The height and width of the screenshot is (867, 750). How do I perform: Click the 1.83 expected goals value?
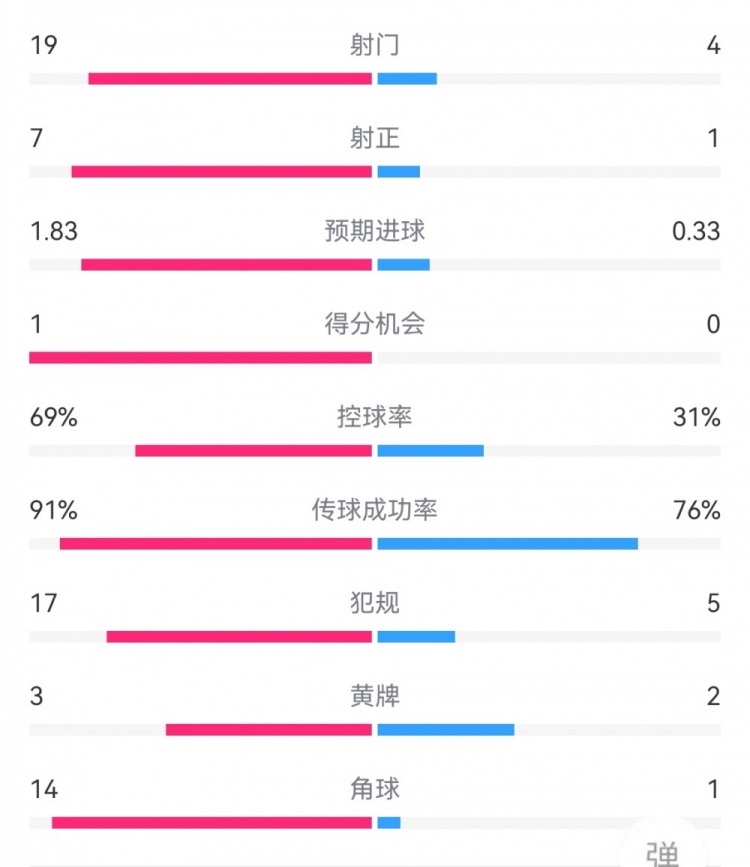coord(54,231)
